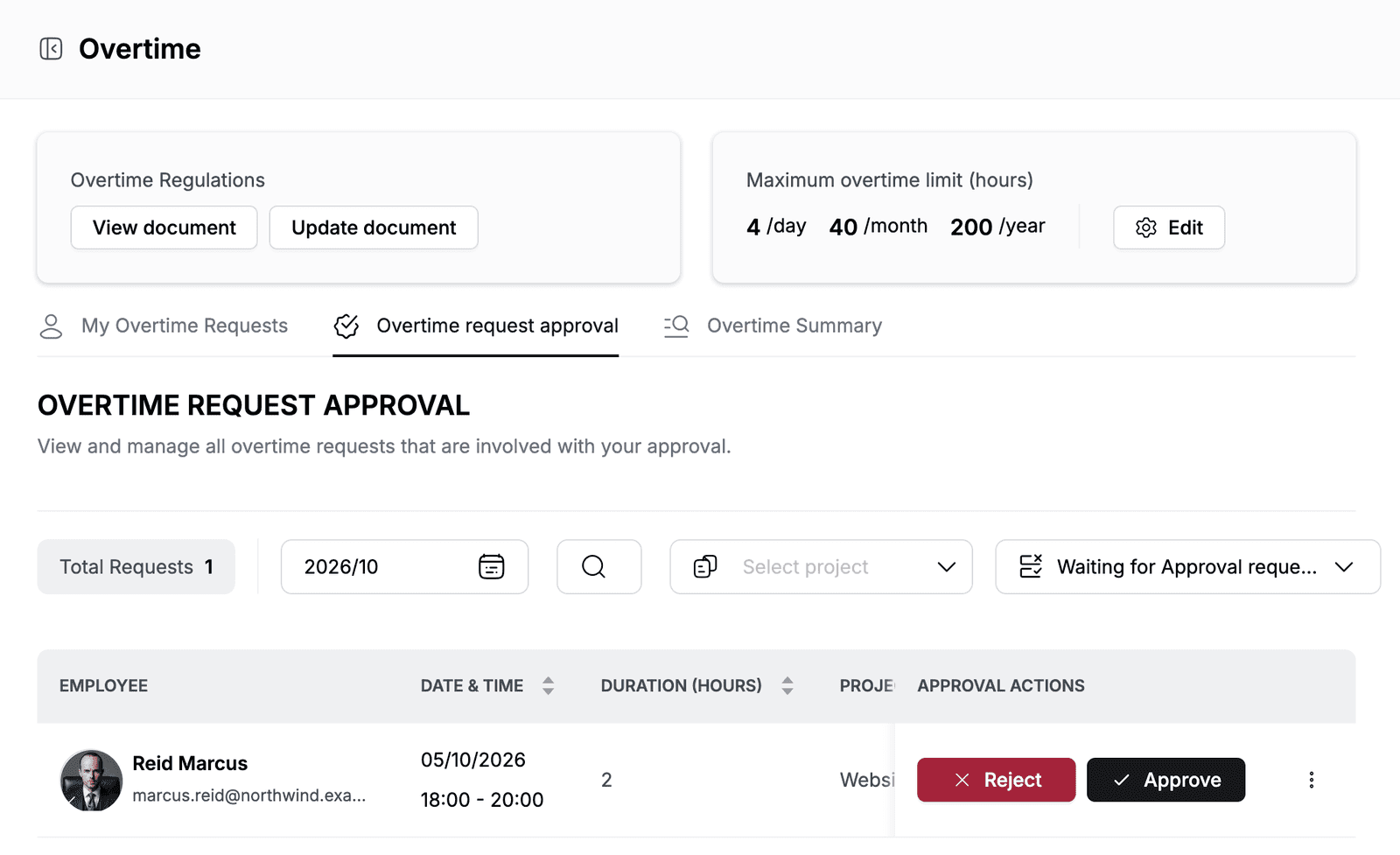Image resolution: width=1400 pixels, height=855 pixels.
Task: Collapse the sidebar panel icon beside Overtime
Action: (x=51, y=49)
